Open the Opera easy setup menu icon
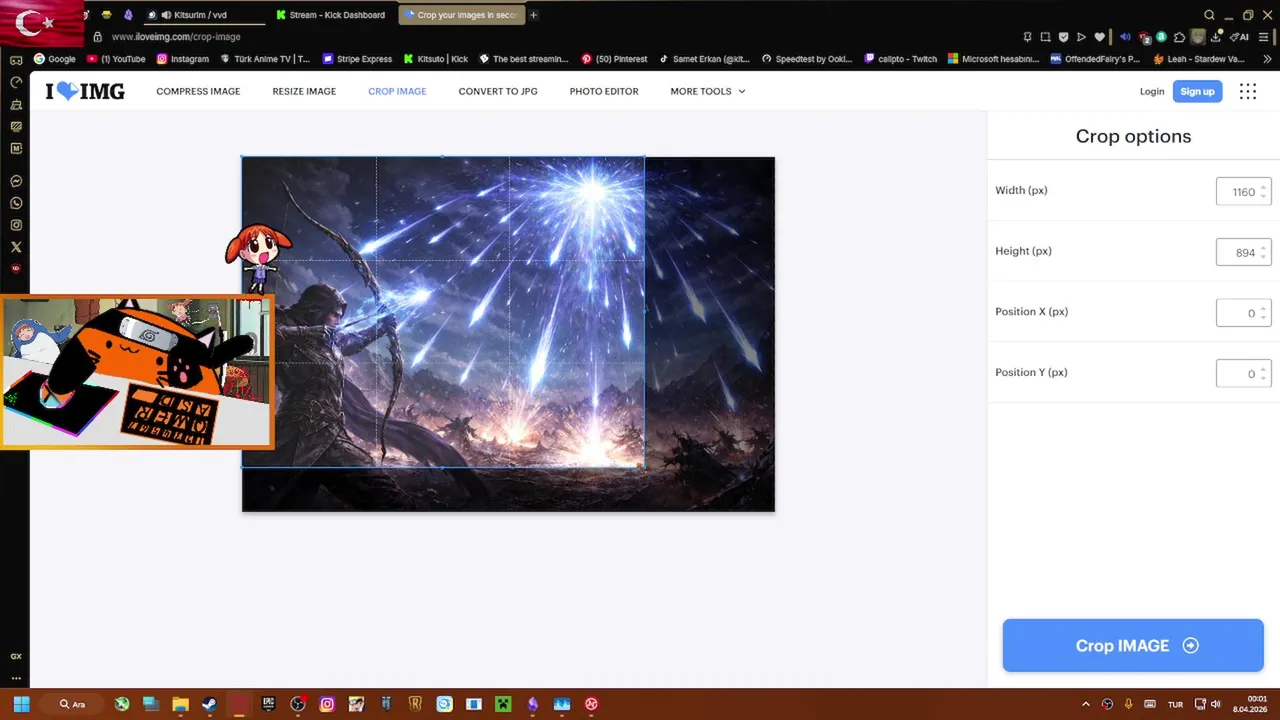This screenshot has height=720, width=1280. [x=1263, y=37]
